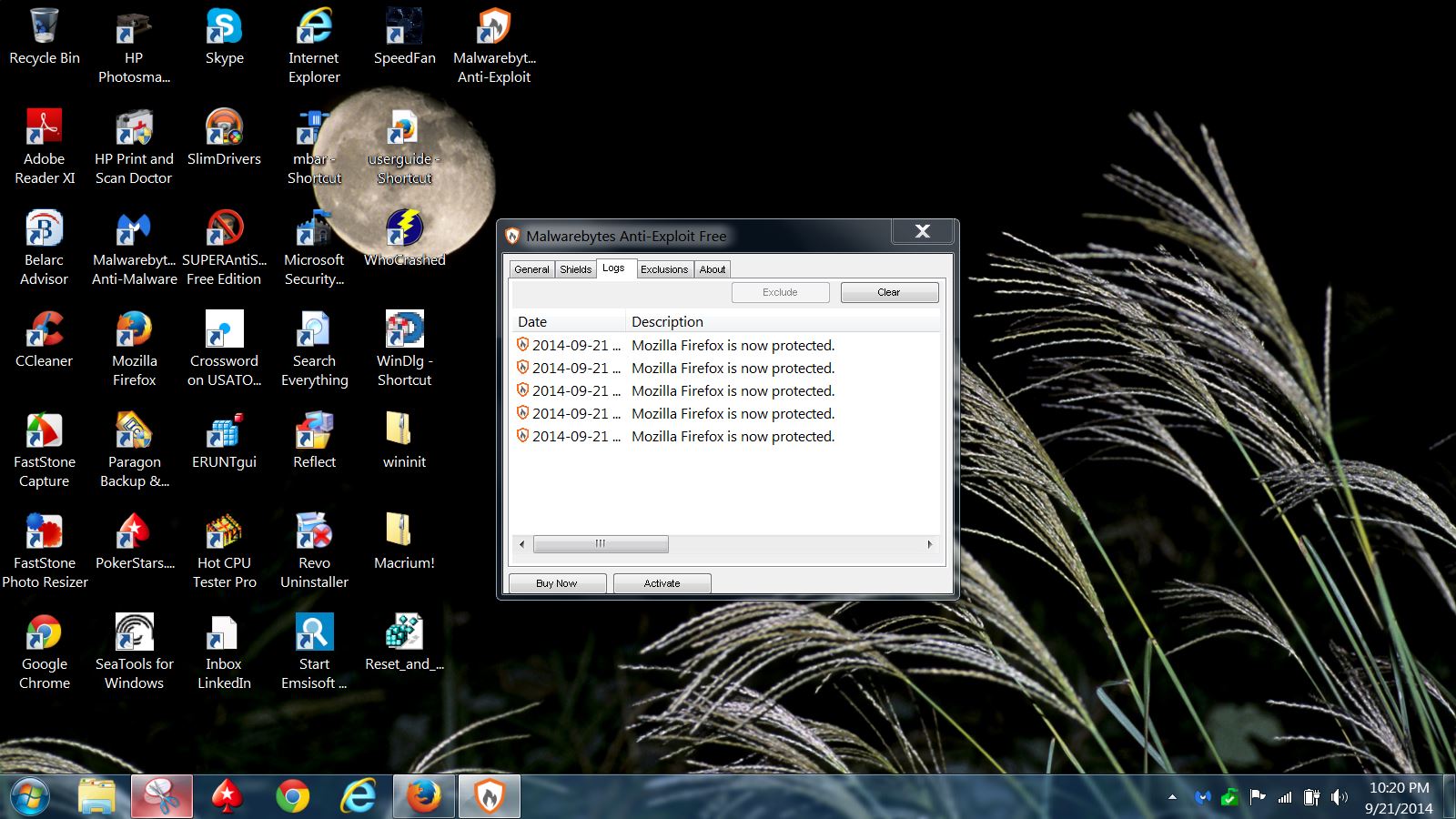Select the first Mozilla Firefox protected log entry
The height and width of the screenshot is (819, 1456).
[733, 346]
